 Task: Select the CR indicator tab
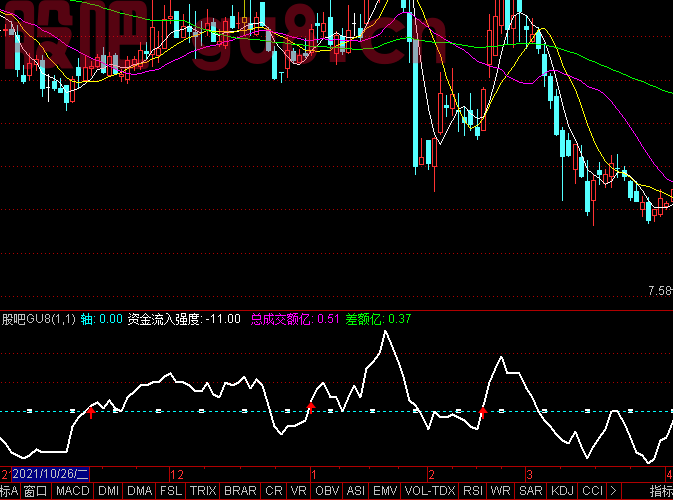(x=273, y=491)
